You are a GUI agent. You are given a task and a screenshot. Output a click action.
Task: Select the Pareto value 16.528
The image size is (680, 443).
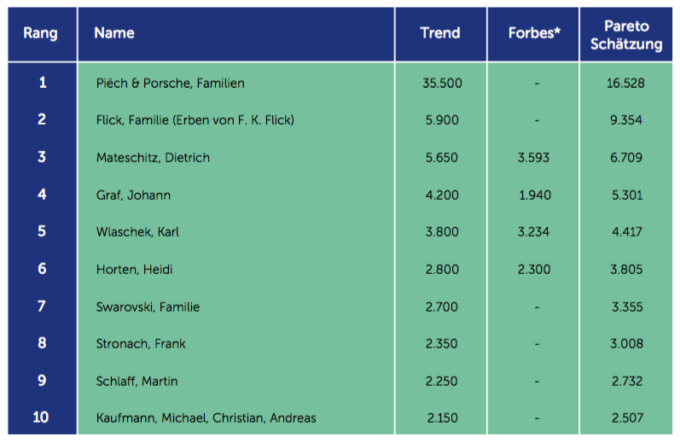(625, 83)
